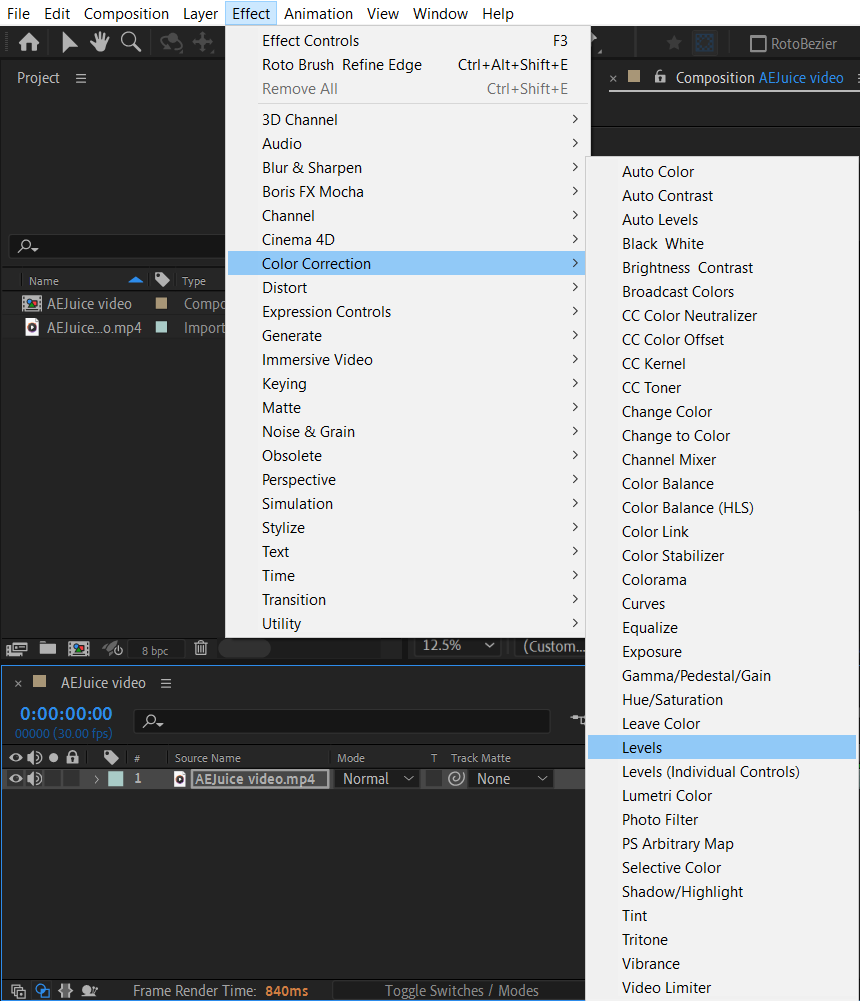Select the Home icon in the toolbar
The image size is (860, 1001).
click(29, 43)
